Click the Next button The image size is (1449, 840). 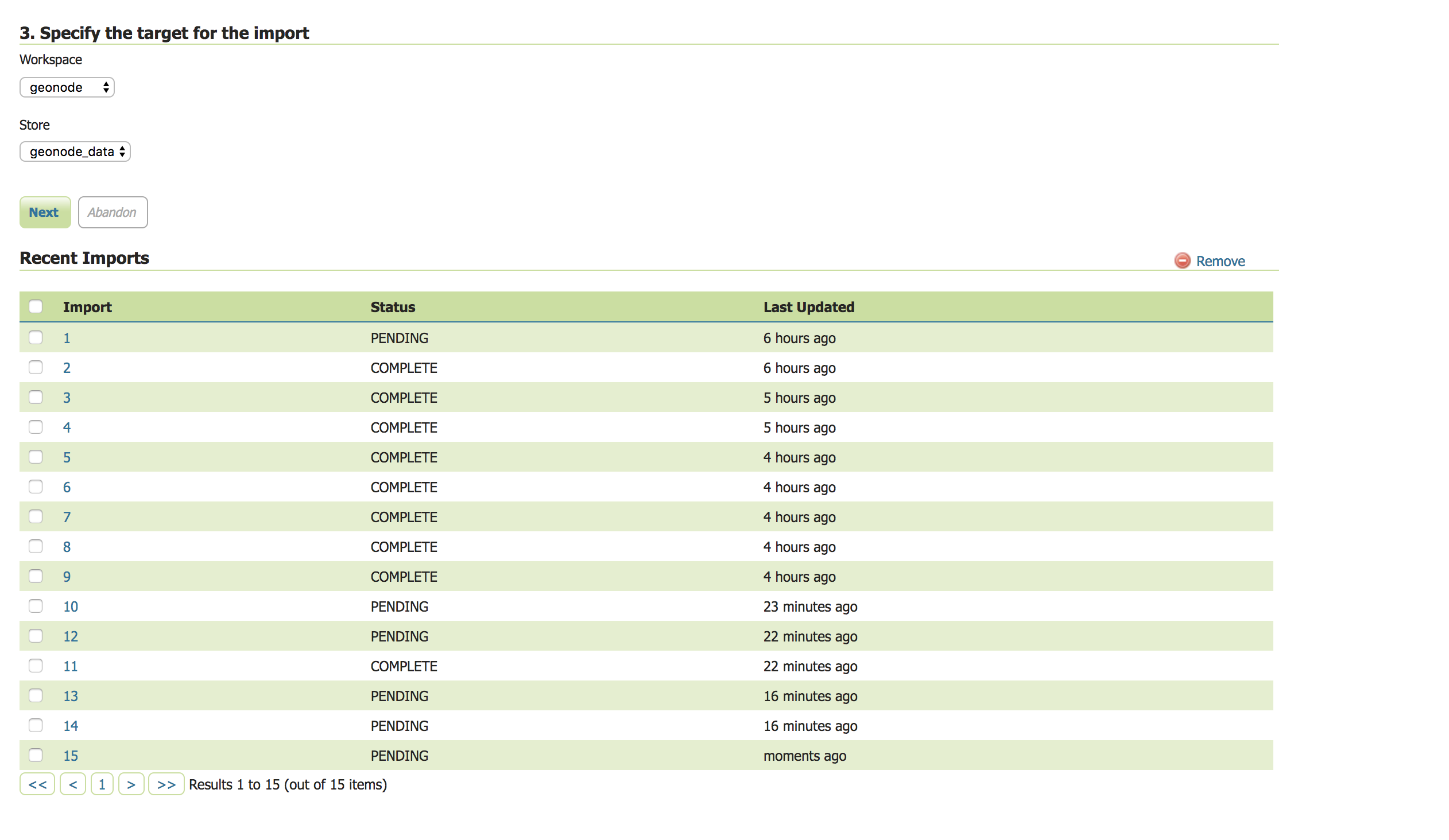pos(44,212)
